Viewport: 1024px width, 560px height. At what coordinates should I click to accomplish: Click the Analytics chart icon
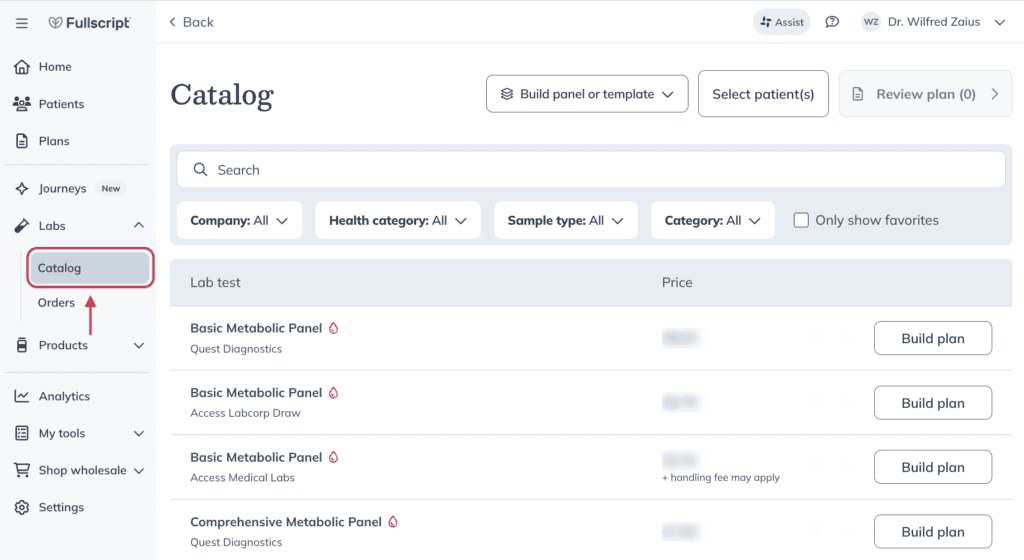tap(22, 396)
